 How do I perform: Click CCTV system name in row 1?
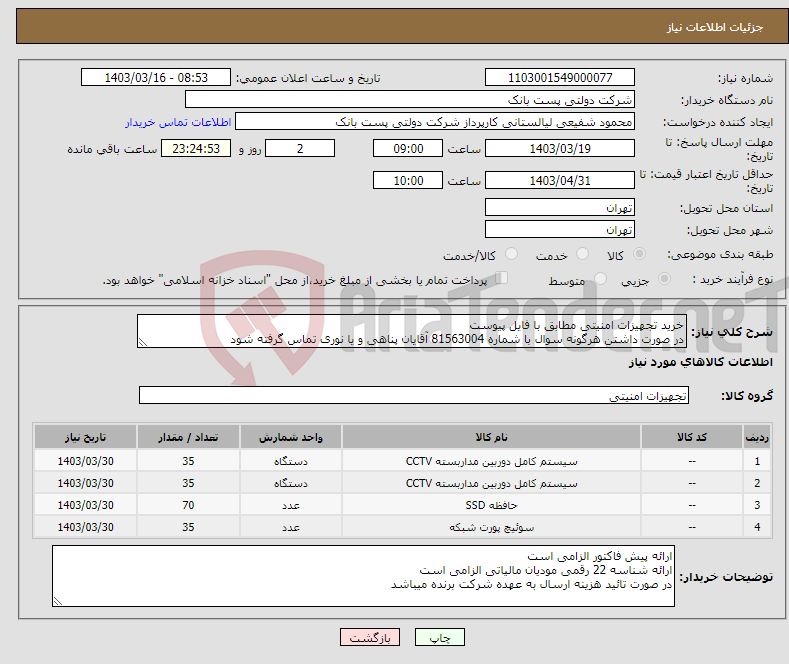pos(491,461)
